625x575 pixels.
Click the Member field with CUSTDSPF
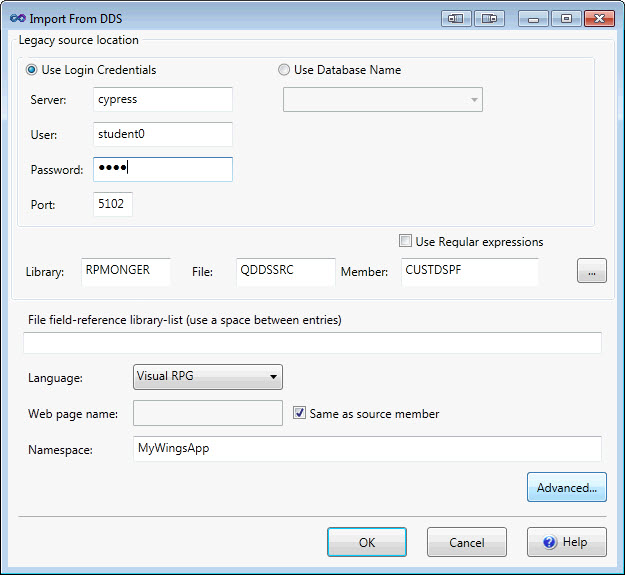(470, 272)
